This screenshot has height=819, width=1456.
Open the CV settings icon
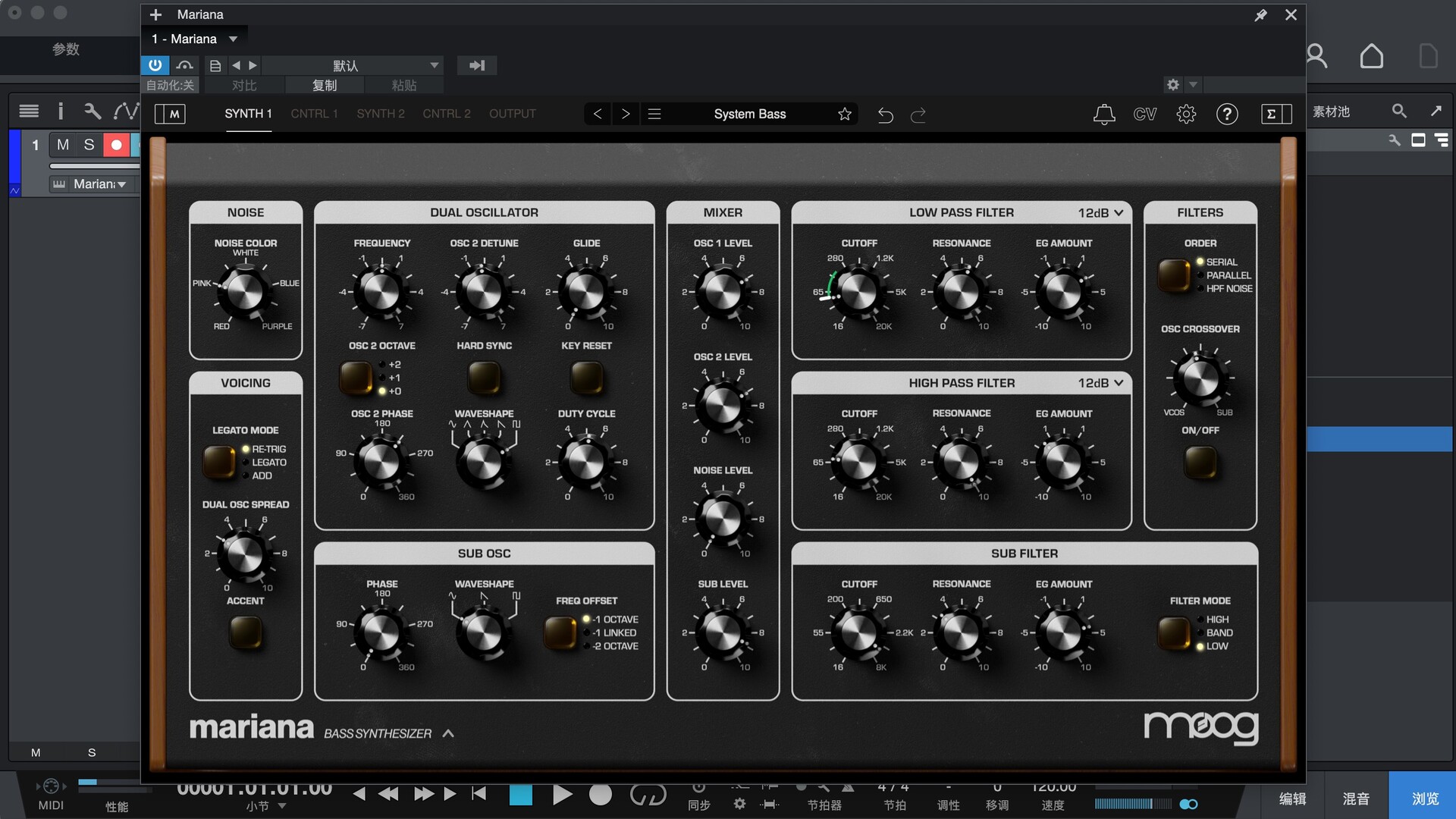point(1144,115)
